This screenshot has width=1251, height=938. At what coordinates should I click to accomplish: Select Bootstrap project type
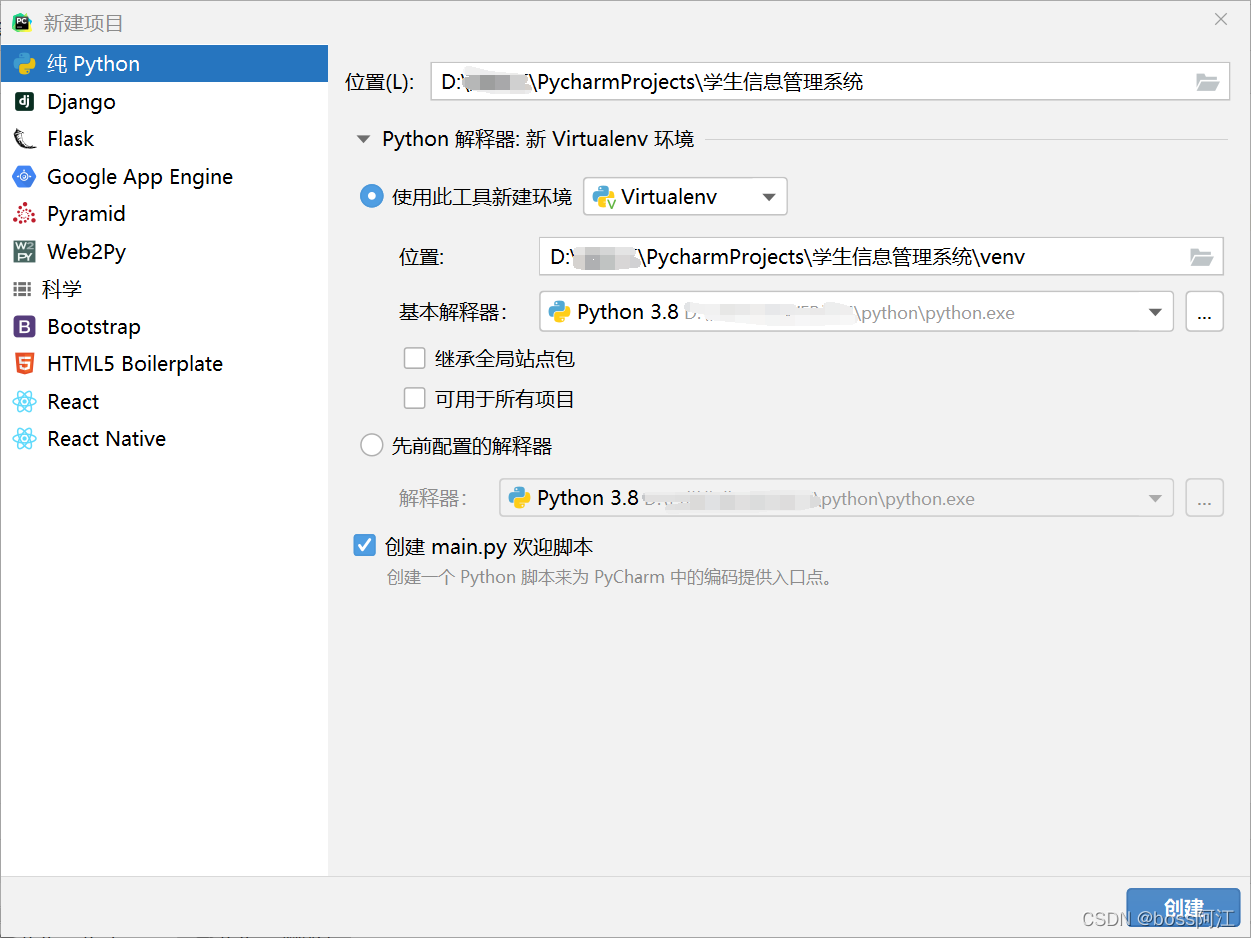164,327
